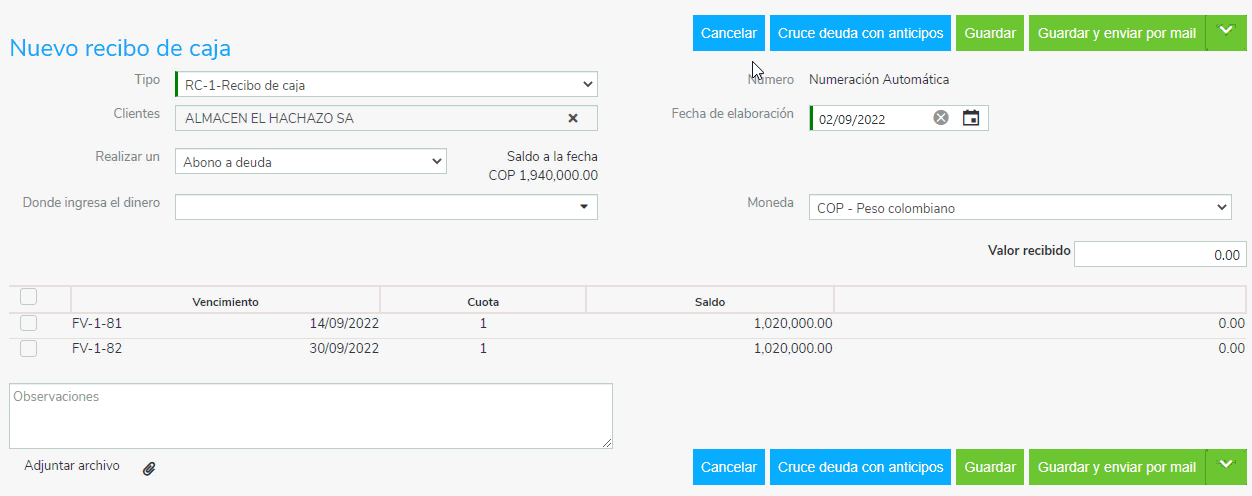Check the FV-1-81 invoice row
Screen dimensions: 1252x496
pos(28,323)
